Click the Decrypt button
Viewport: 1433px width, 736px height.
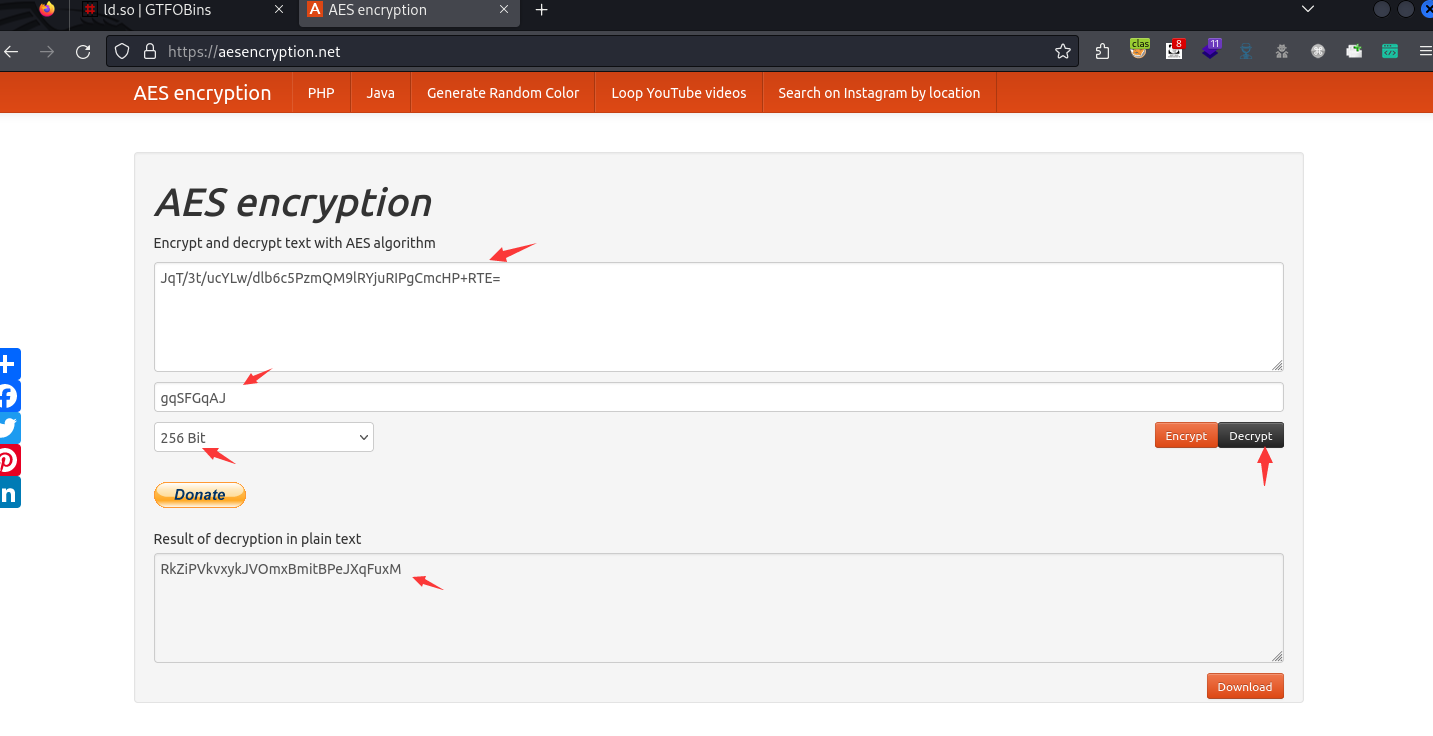pos(1251,436)
